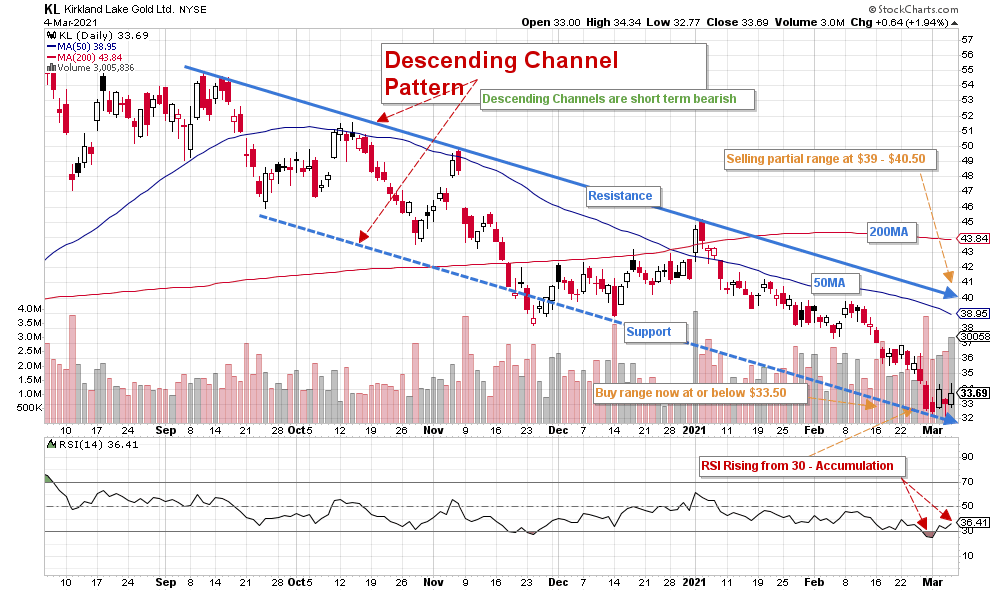This screenshot has height=591, width=990.
Task: Click the 90 level on RSI axis
Action: (967, 457)
